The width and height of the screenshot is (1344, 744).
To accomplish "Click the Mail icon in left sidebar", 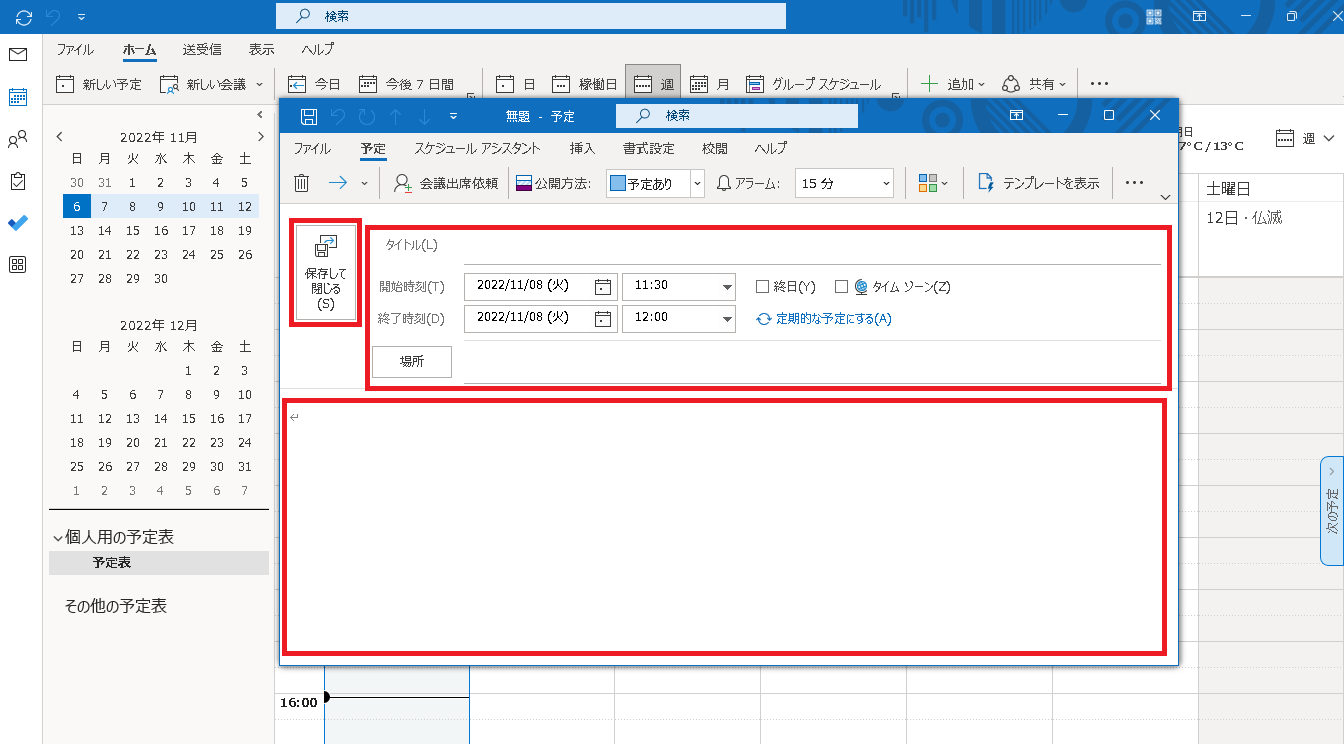I will click(x=18, y=54).
